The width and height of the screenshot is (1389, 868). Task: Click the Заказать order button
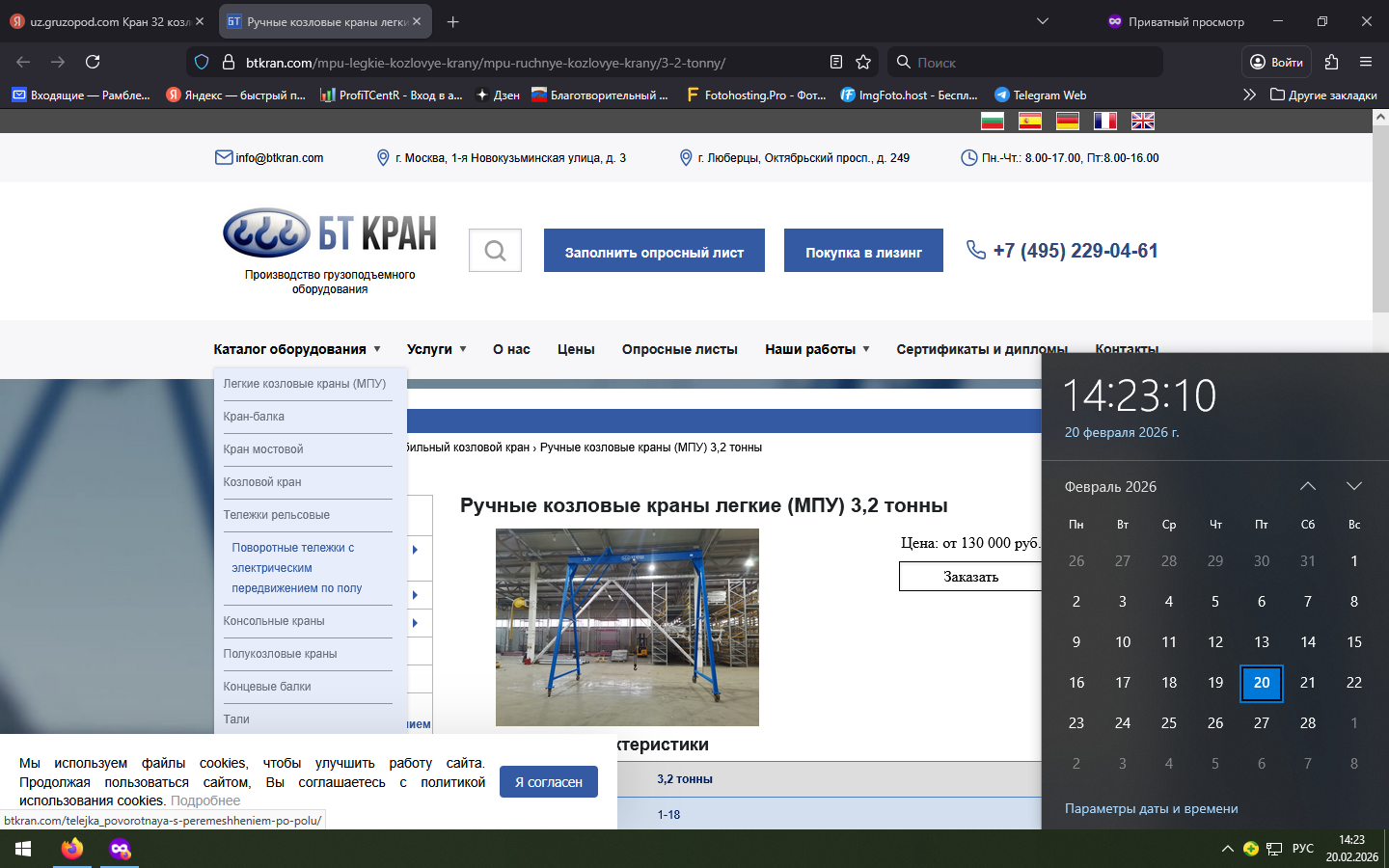coord(970,577)
